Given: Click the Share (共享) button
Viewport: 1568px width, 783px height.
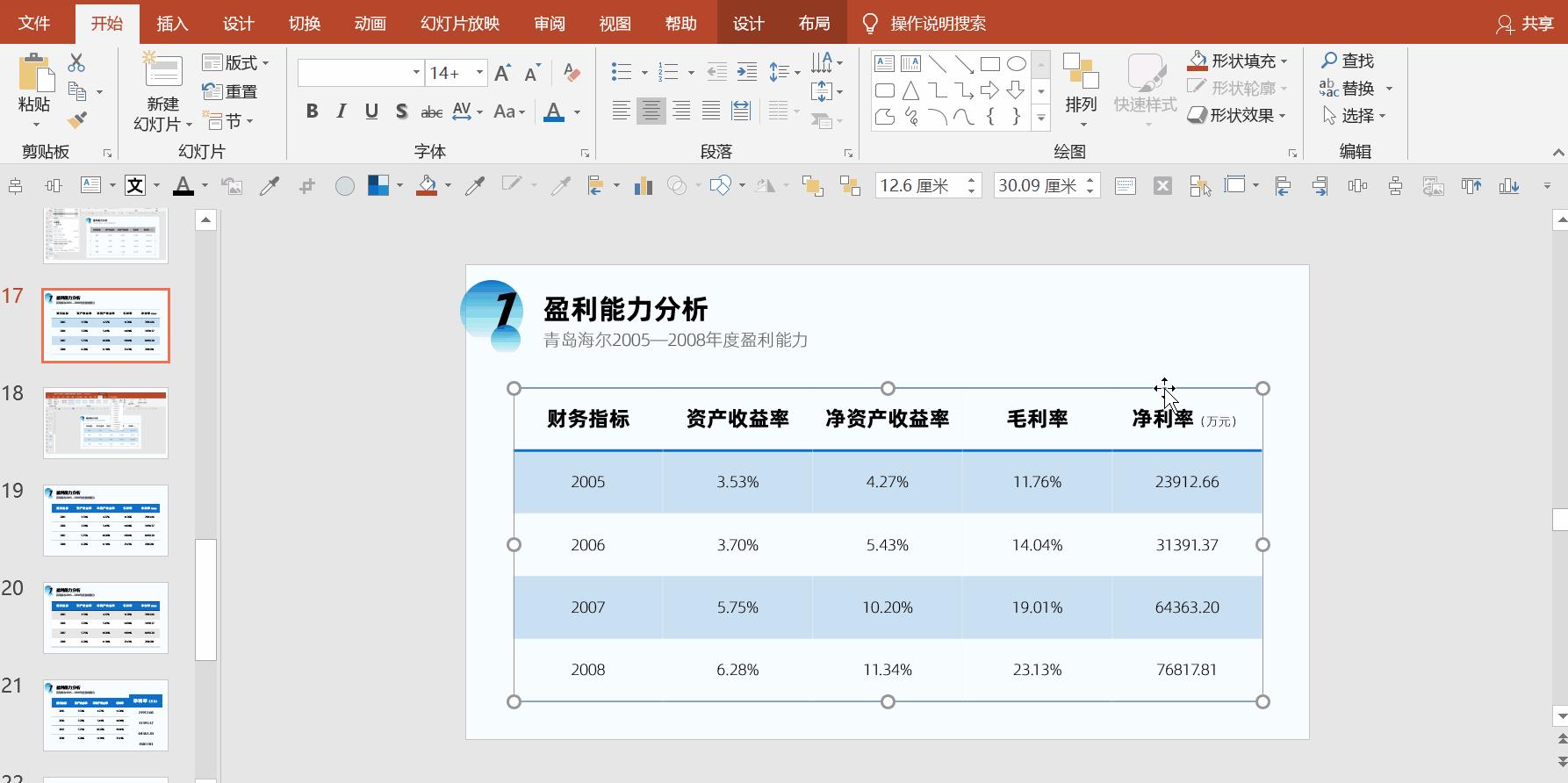Looking at the screenshot, I should coord(1525,24).
